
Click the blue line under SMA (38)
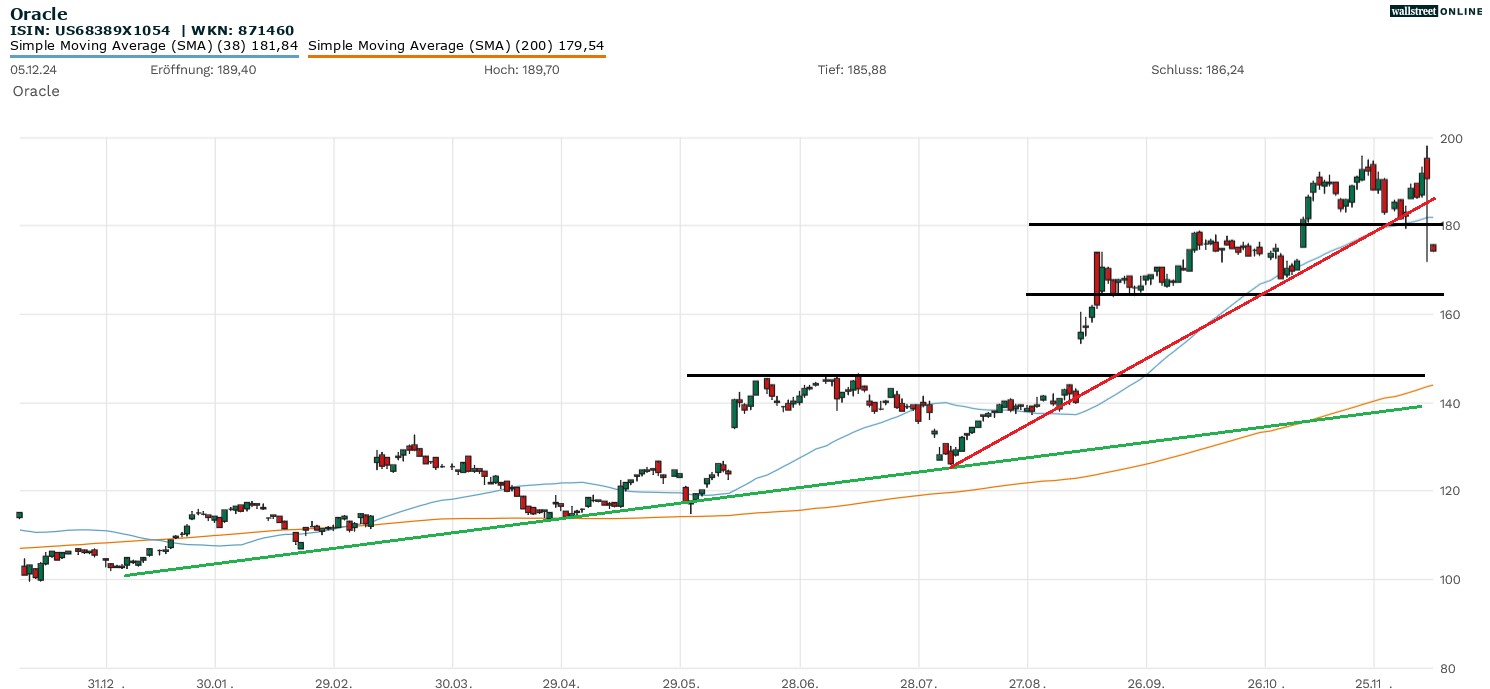155,56
